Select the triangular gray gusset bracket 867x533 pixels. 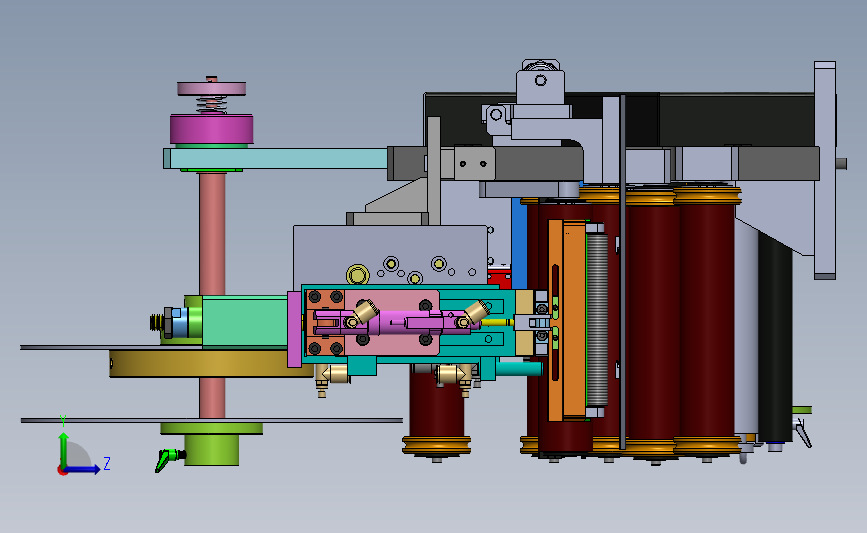(x=396, y=195)
